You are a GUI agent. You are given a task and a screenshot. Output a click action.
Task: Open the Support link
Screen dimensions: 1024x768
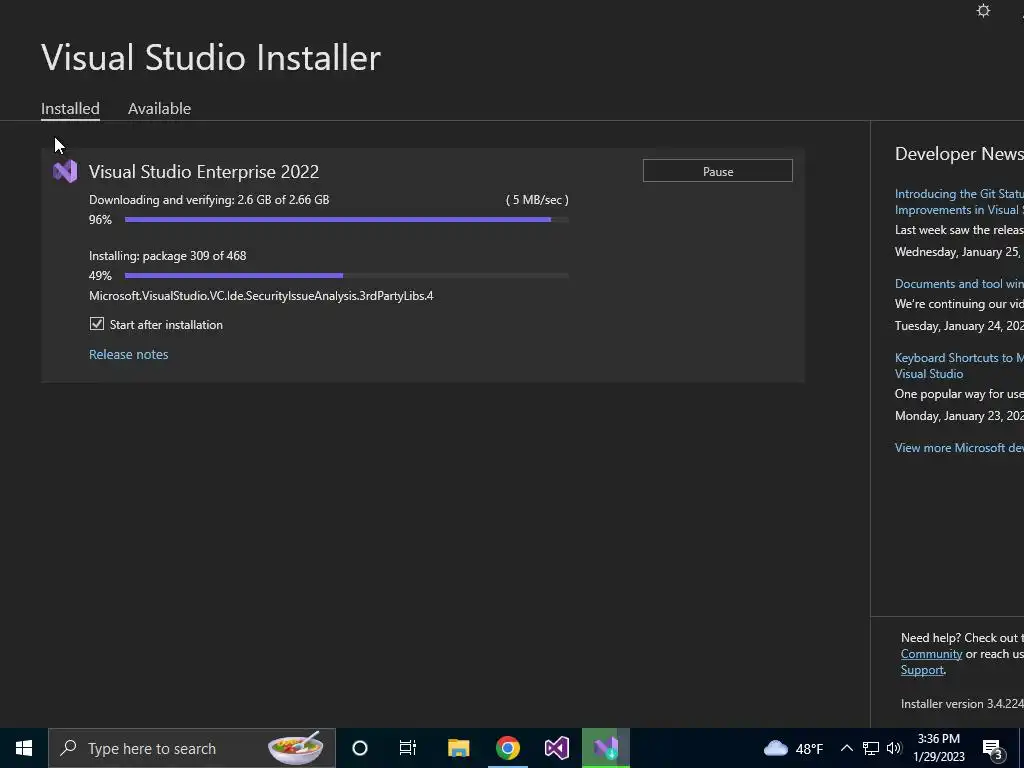[x=922, y=670]
